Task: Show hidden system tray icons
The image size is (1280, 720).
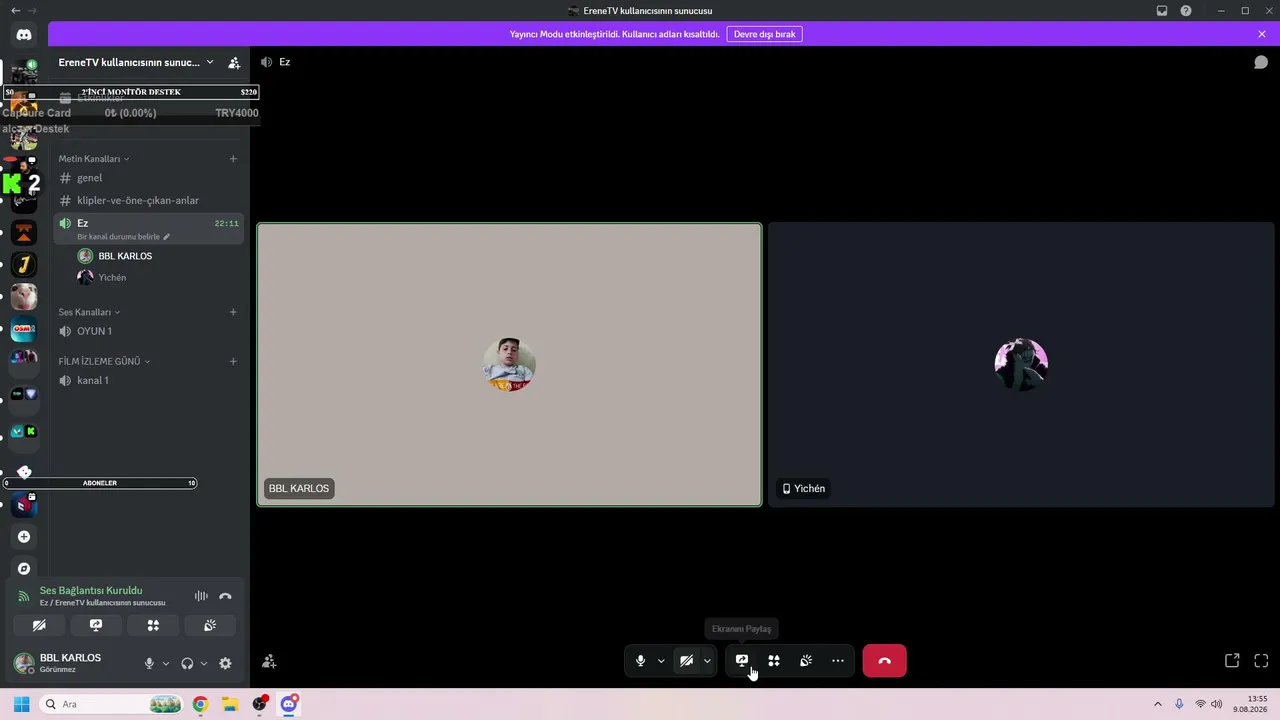Action: pos(1158,704)
